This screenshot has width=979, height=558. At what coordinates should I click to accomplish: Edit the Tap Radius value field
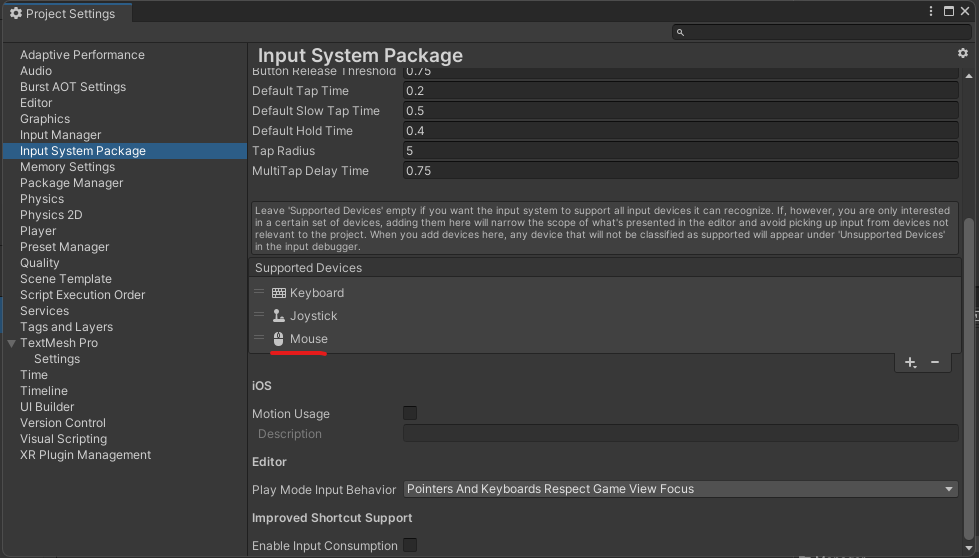(x=681, y=150)
